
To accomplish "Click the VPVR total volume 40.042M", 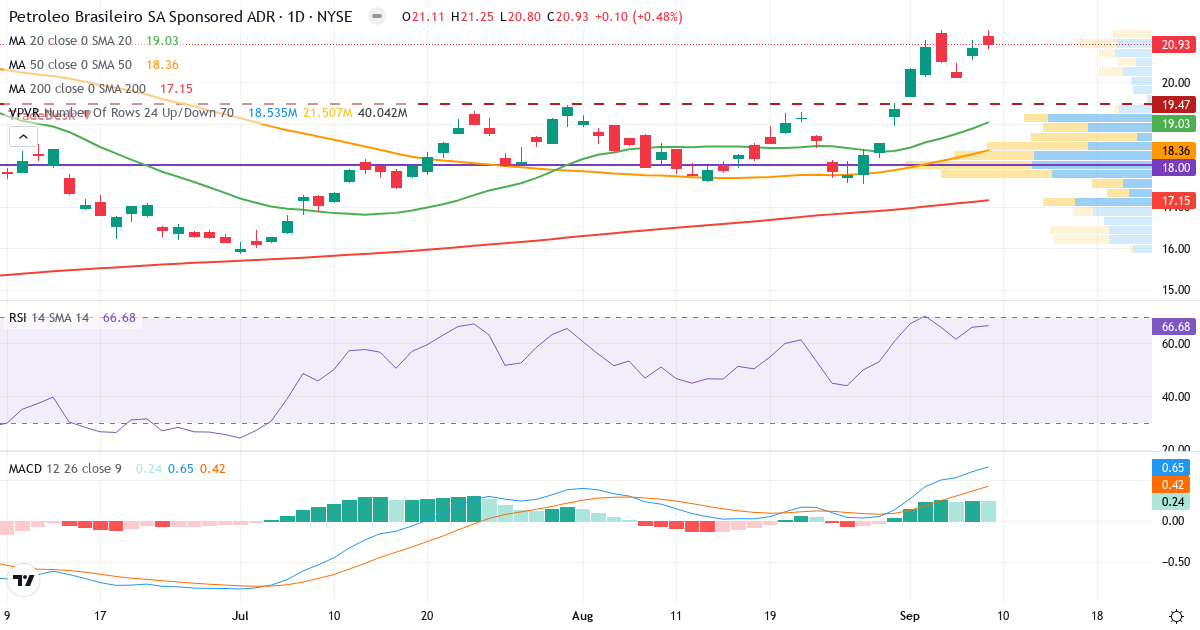I will pos(383,113).
